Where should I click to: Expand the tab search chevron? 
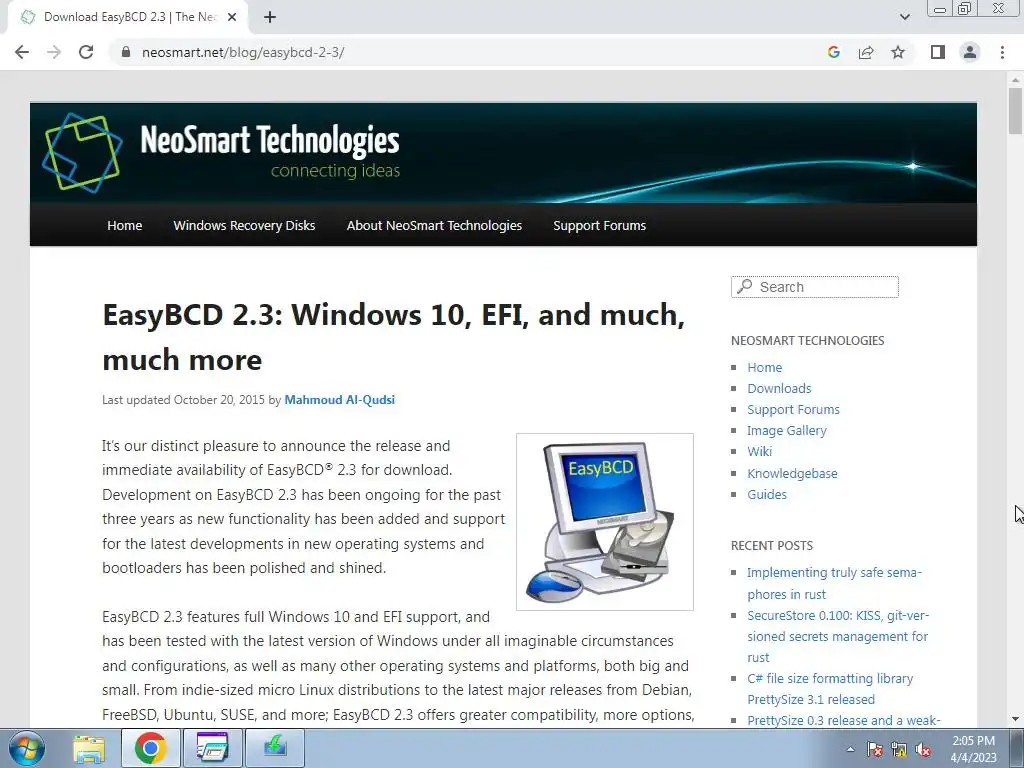(x=904, y=17)
